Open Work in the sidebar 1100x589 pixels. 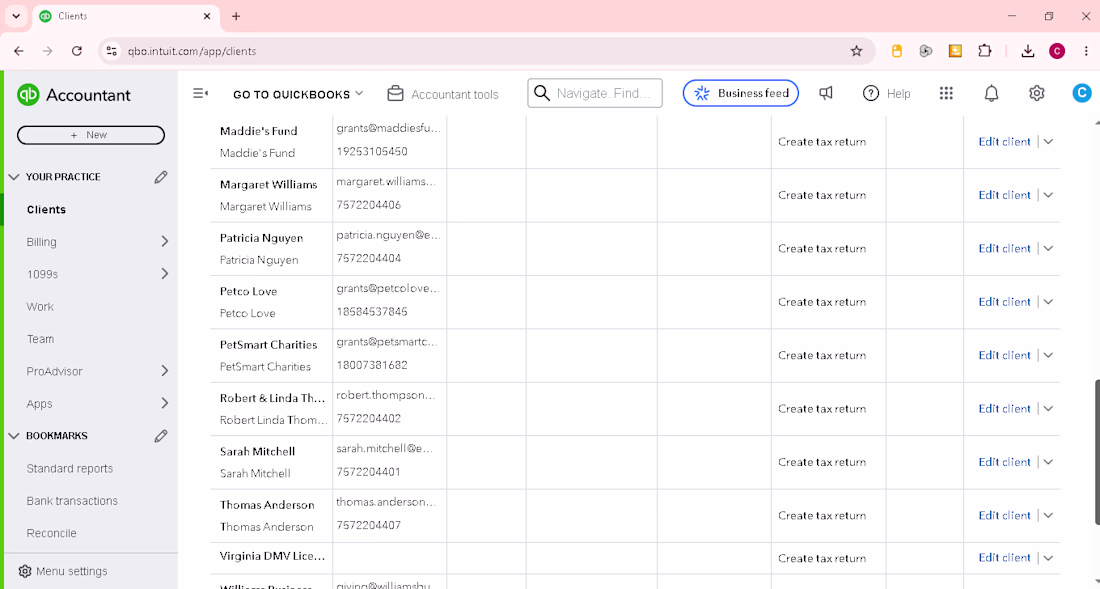(40, 306)
